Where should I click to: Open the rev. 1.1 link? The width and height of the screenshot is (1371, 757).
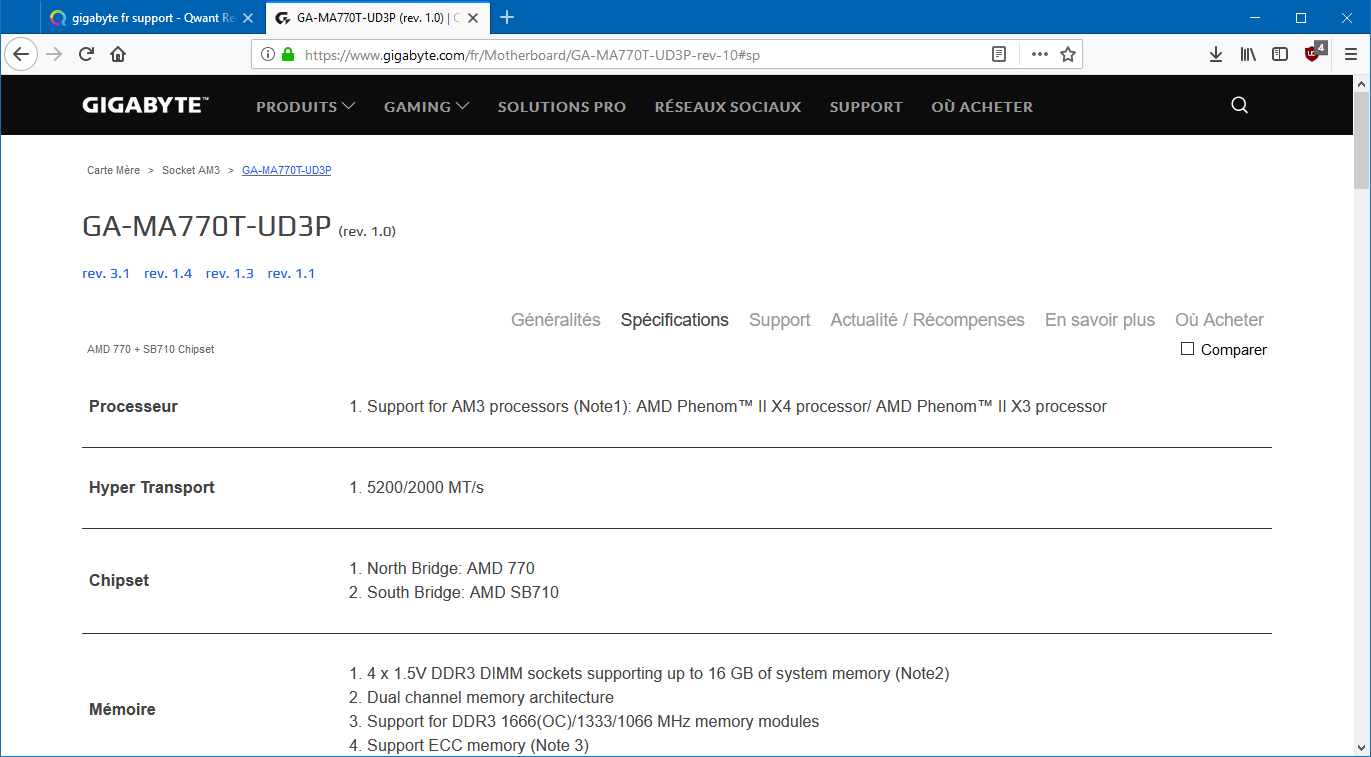(x=291, y=273)
